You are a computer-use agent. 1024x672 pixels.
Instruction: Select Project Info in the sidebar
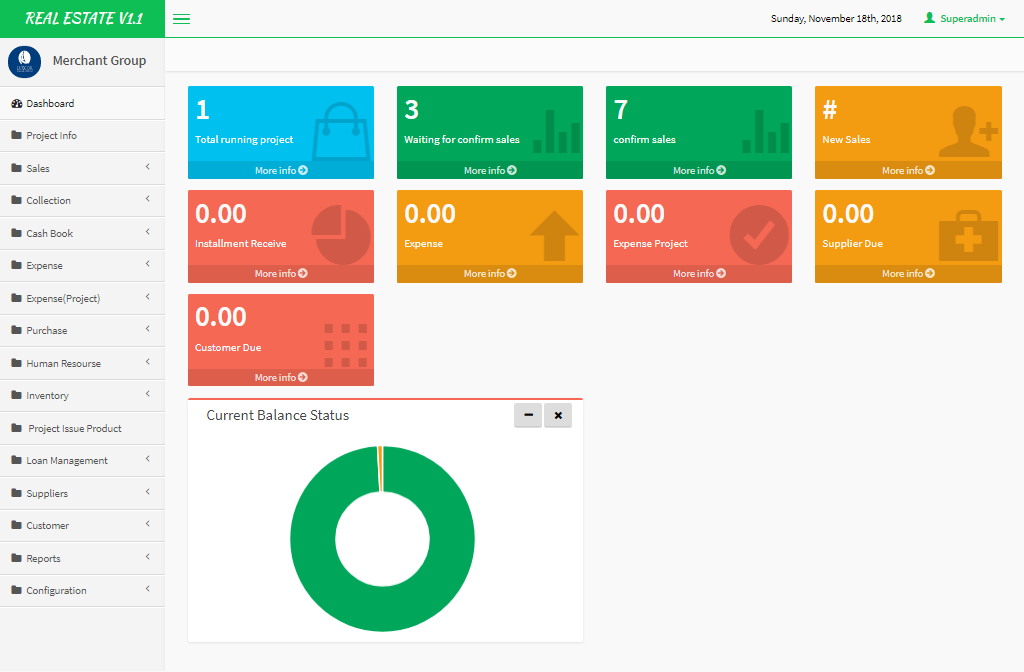pos(51,135)
